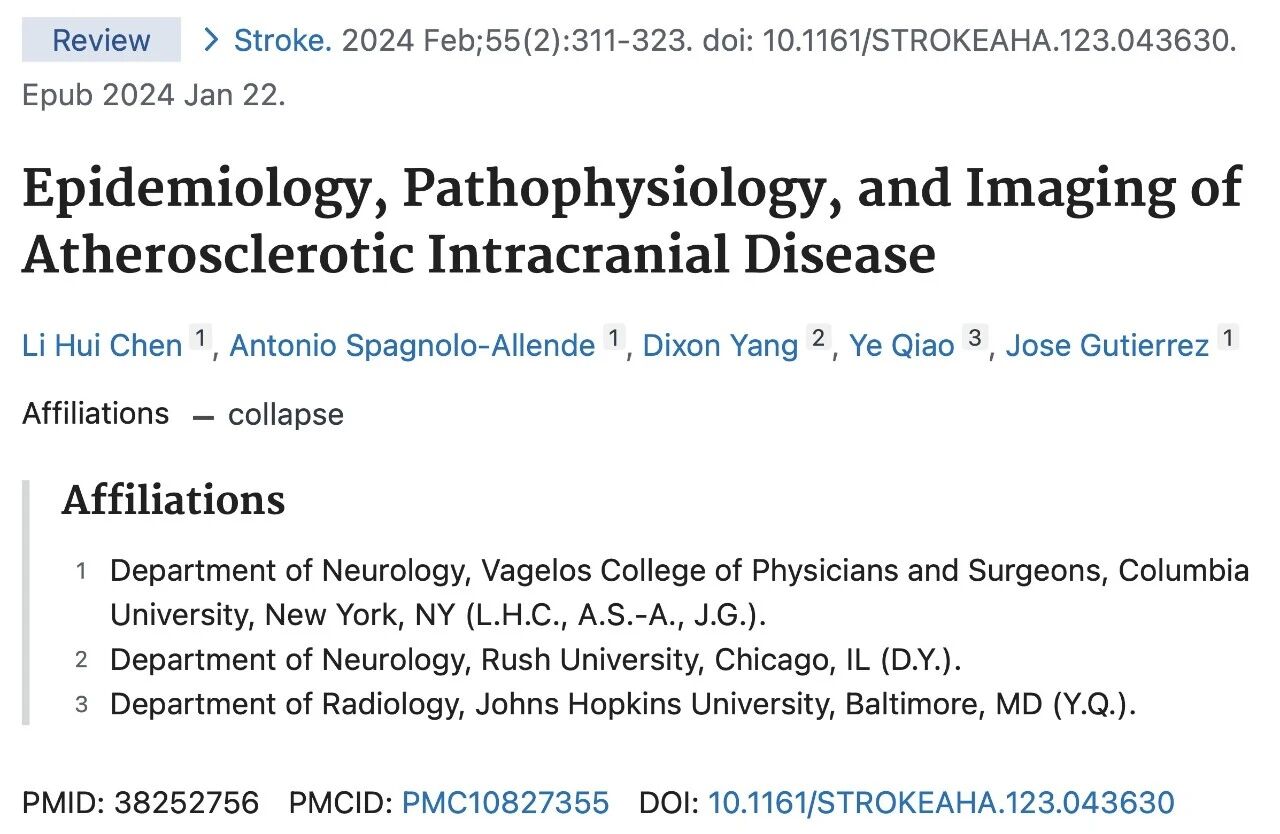Click the Johns Hopkins University affiliation entry
This screenshot has width=1280, height=834.
coord(623,704)
